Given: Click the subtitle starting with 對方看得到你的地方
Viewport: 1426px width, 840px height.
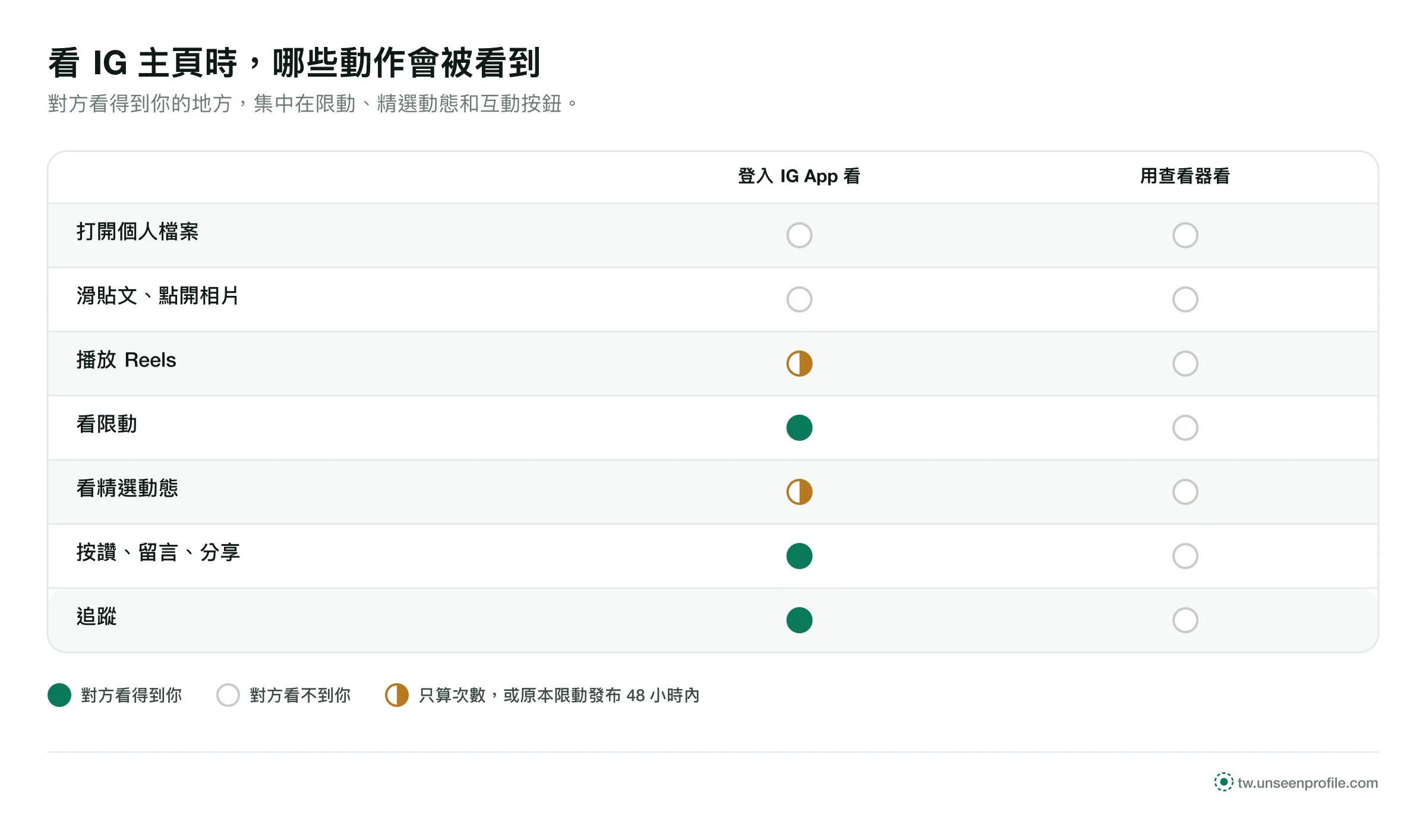Looking at the screenshot, I should click(x=313, y=104).
